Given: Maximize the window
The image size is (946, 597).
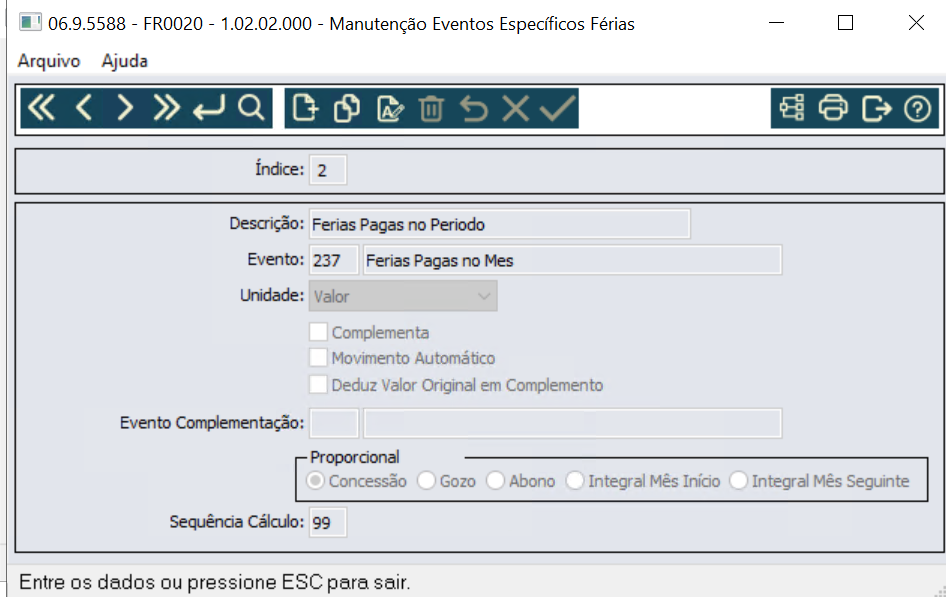Looking at the screenshot, I should click(845, 23).
